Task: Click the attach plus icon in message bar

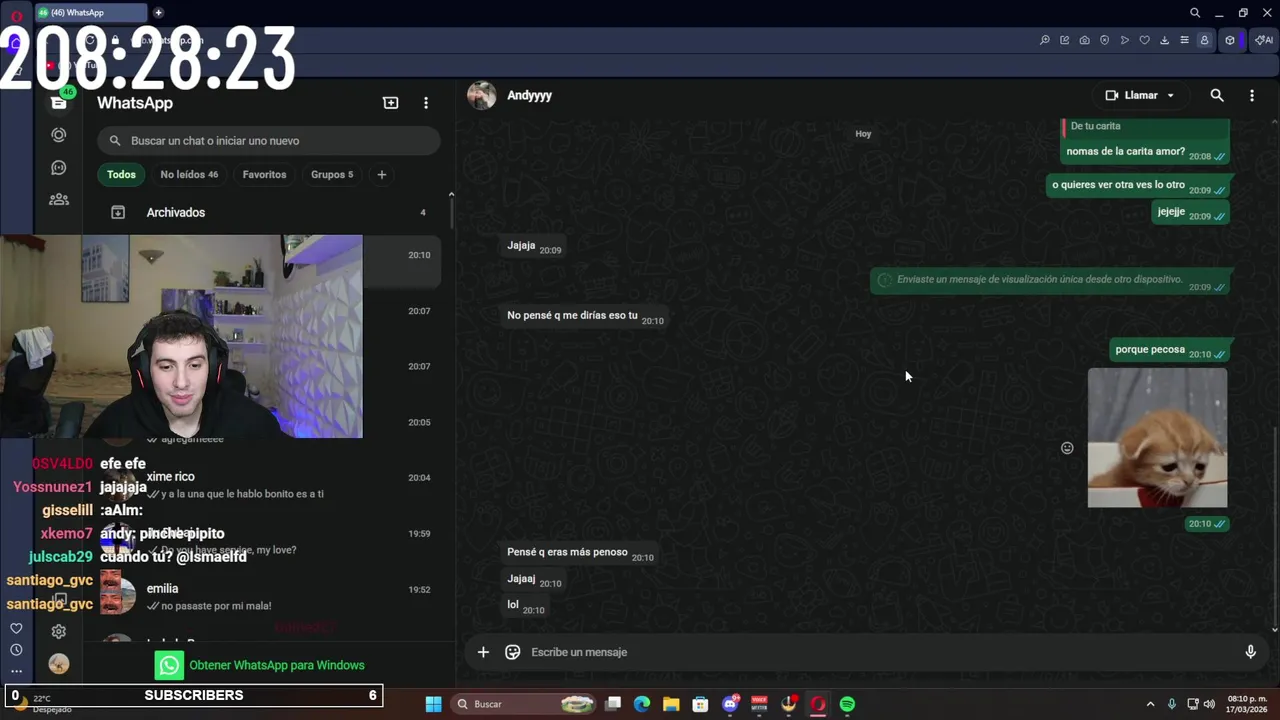Action: (x=483, y=652)
